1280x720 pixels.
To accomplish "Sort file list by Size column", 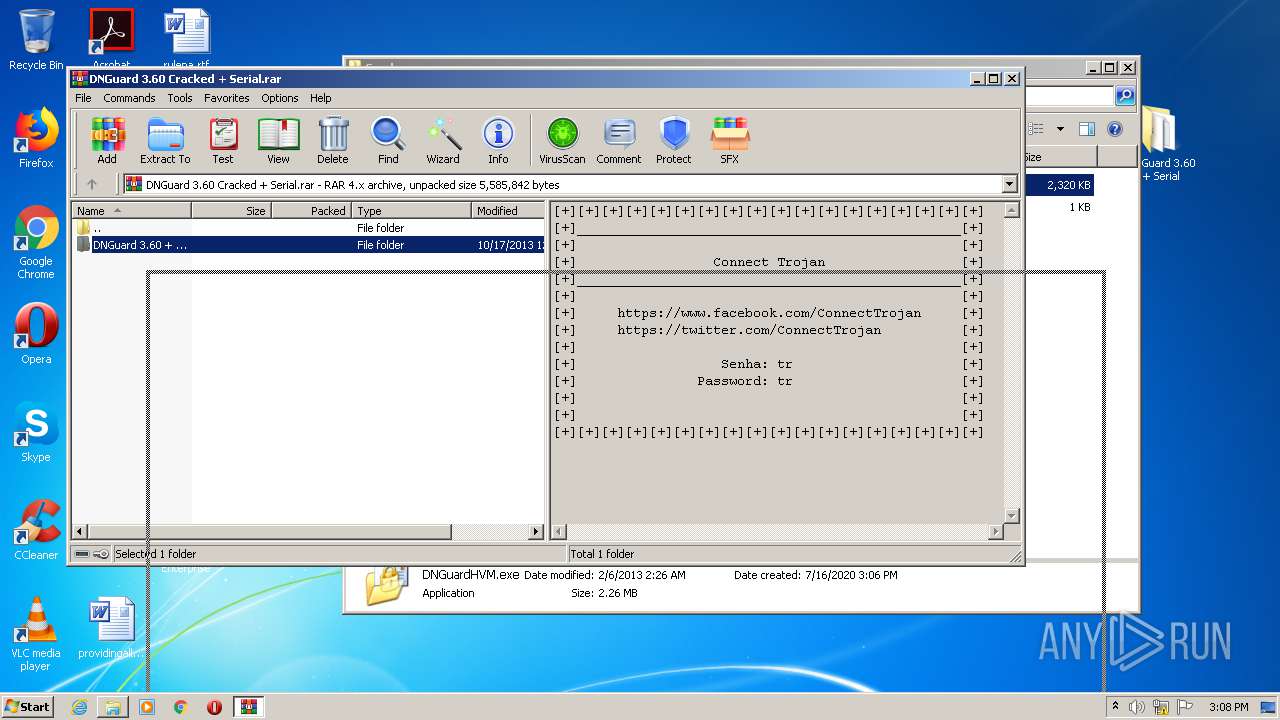I will (x=231, y=211).
